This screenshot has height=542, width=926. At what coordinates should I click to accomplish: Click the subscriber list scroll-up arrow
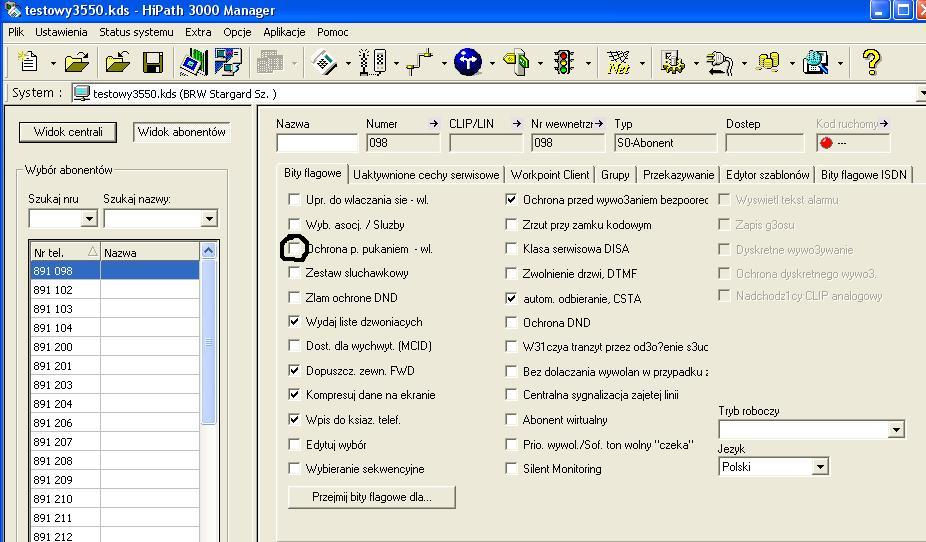coord(208,251)
